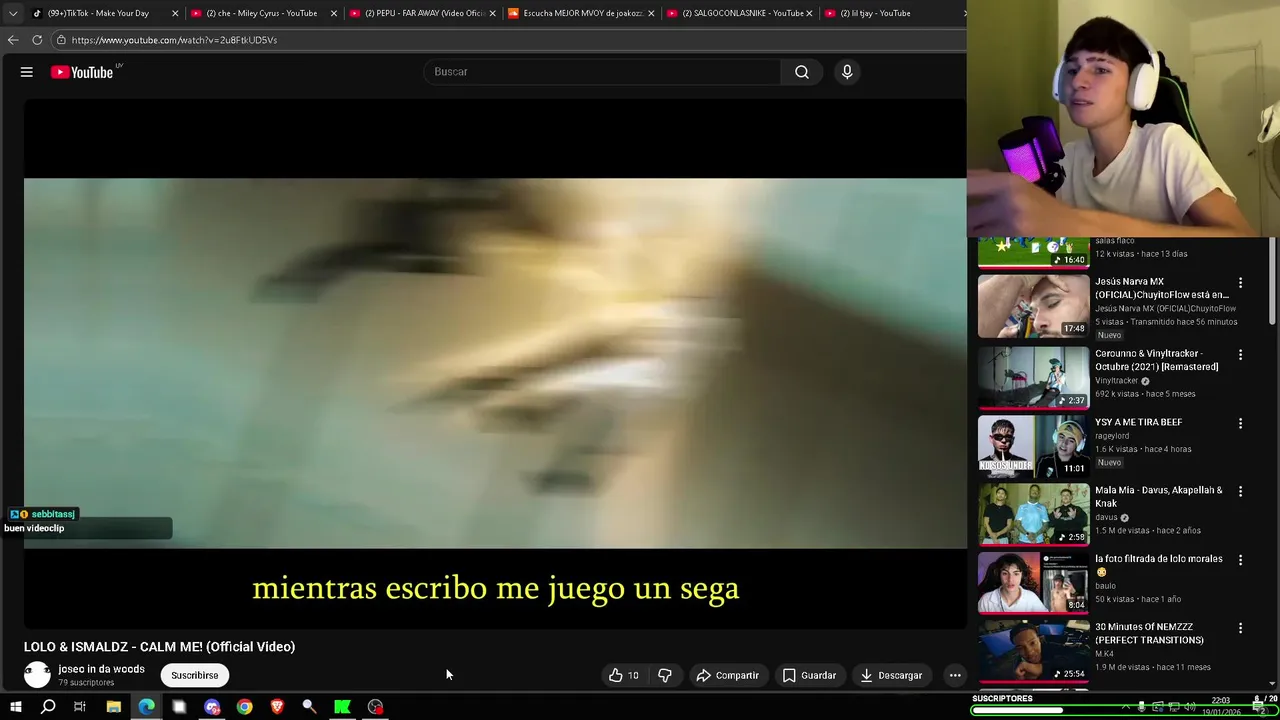Image resolution: width=1280 pixels, height=720 pixels.
Task: Open the YouTube hamburger guide menu
Action: tap(27, 72)
